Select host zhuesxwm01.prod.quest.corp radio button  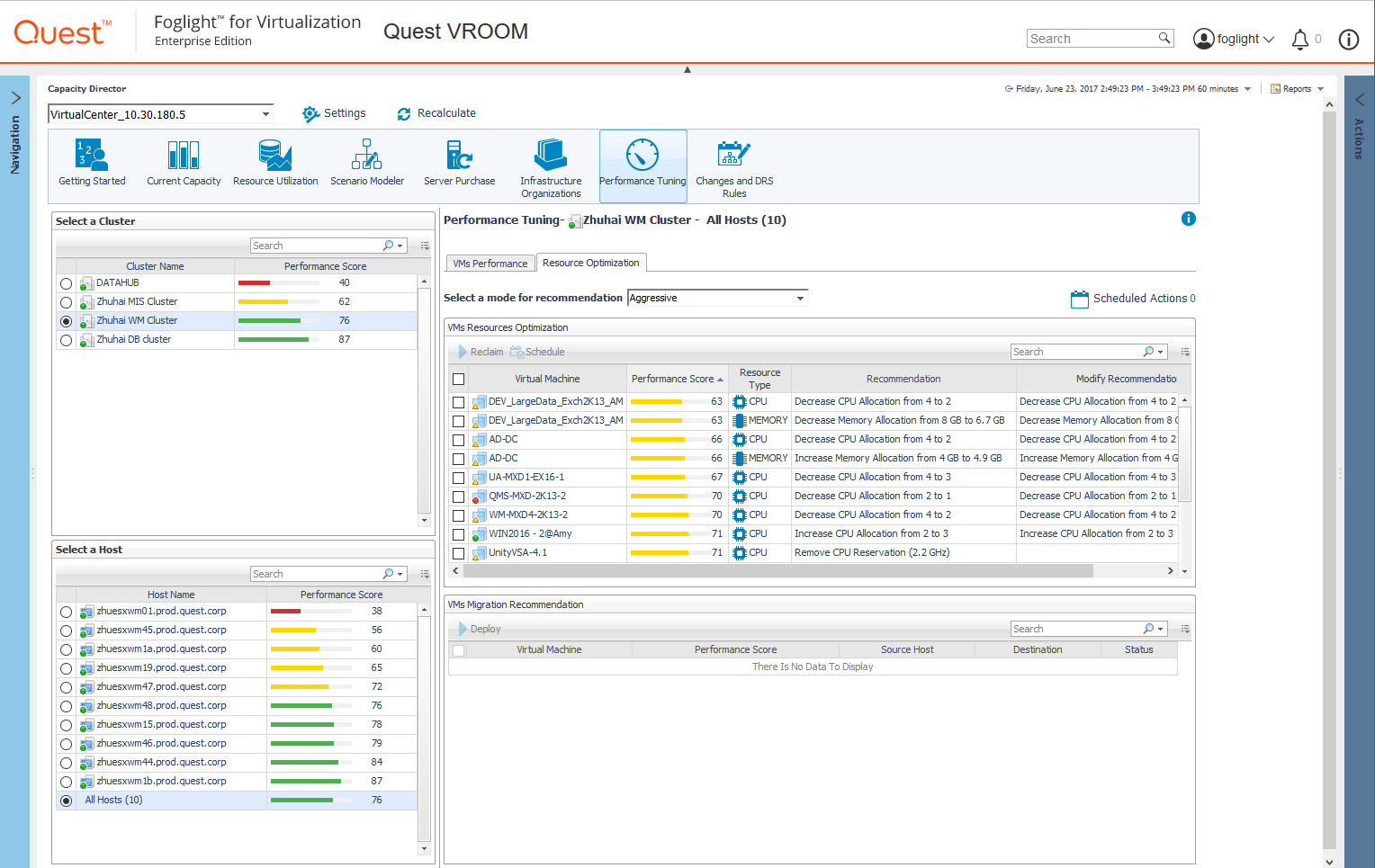[66, 612]
